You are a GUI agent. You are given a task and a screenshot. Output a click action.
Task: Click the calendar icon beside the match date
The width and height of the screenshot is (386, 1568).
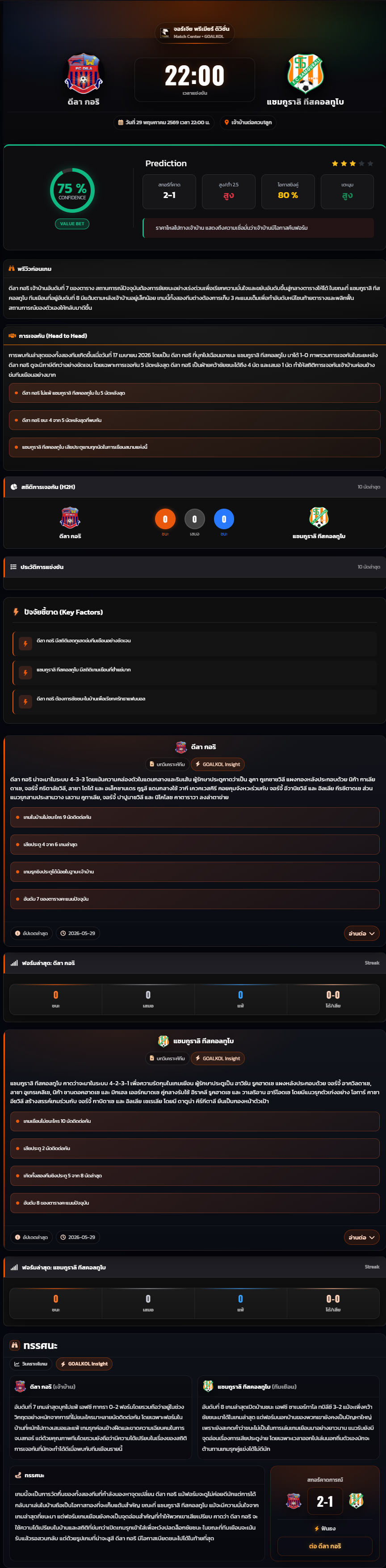[121, 122]
